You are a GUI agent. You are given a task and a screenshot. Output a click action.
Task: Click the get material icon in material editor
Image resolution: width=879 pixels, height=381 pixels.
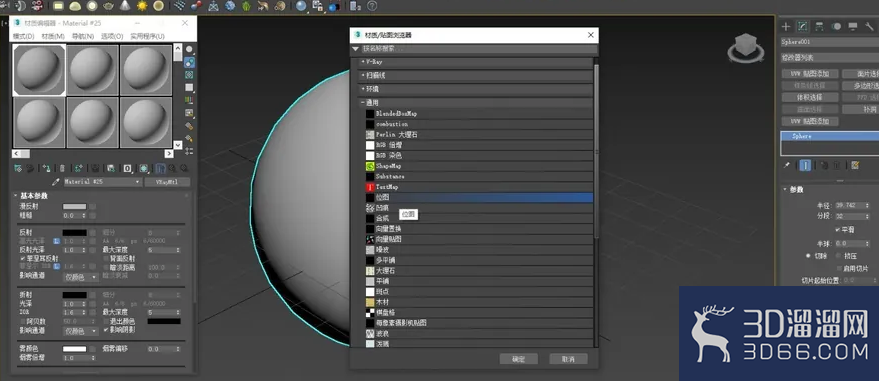(x=18, y=168)
